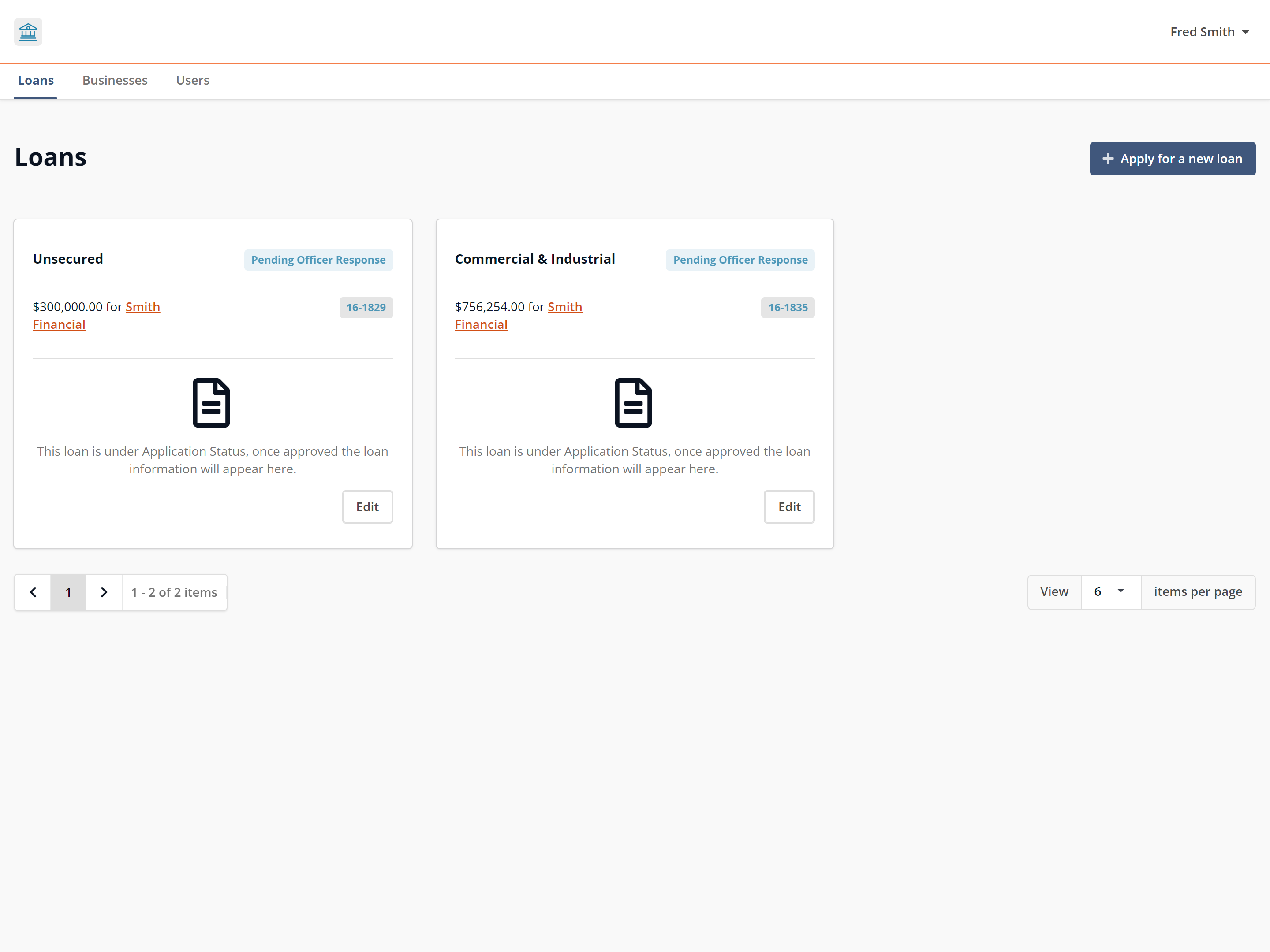The height and width of the screenshot is (952, 1270).
Task: Go to previous page using the left chevron
Action: 33,591
